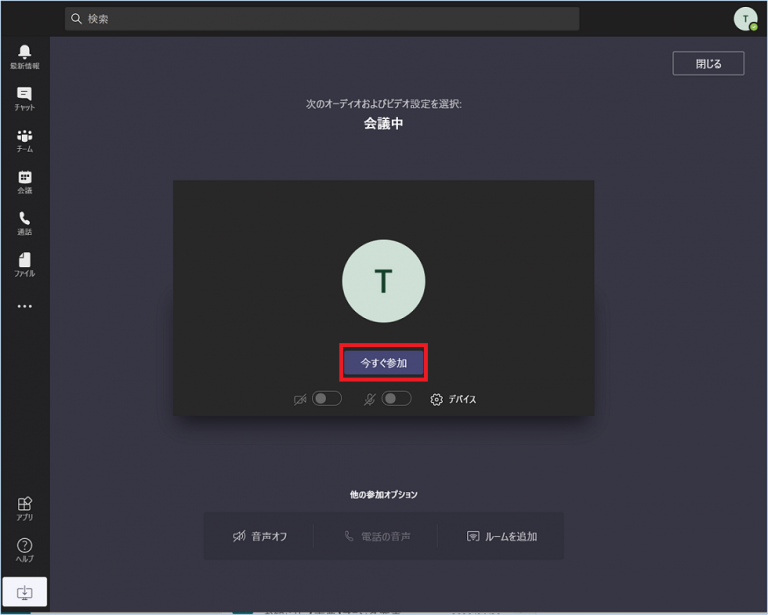Select the 電話の音声 phone audio option
The width and height of the screenshot is (768, 615).
pos(377,536)
